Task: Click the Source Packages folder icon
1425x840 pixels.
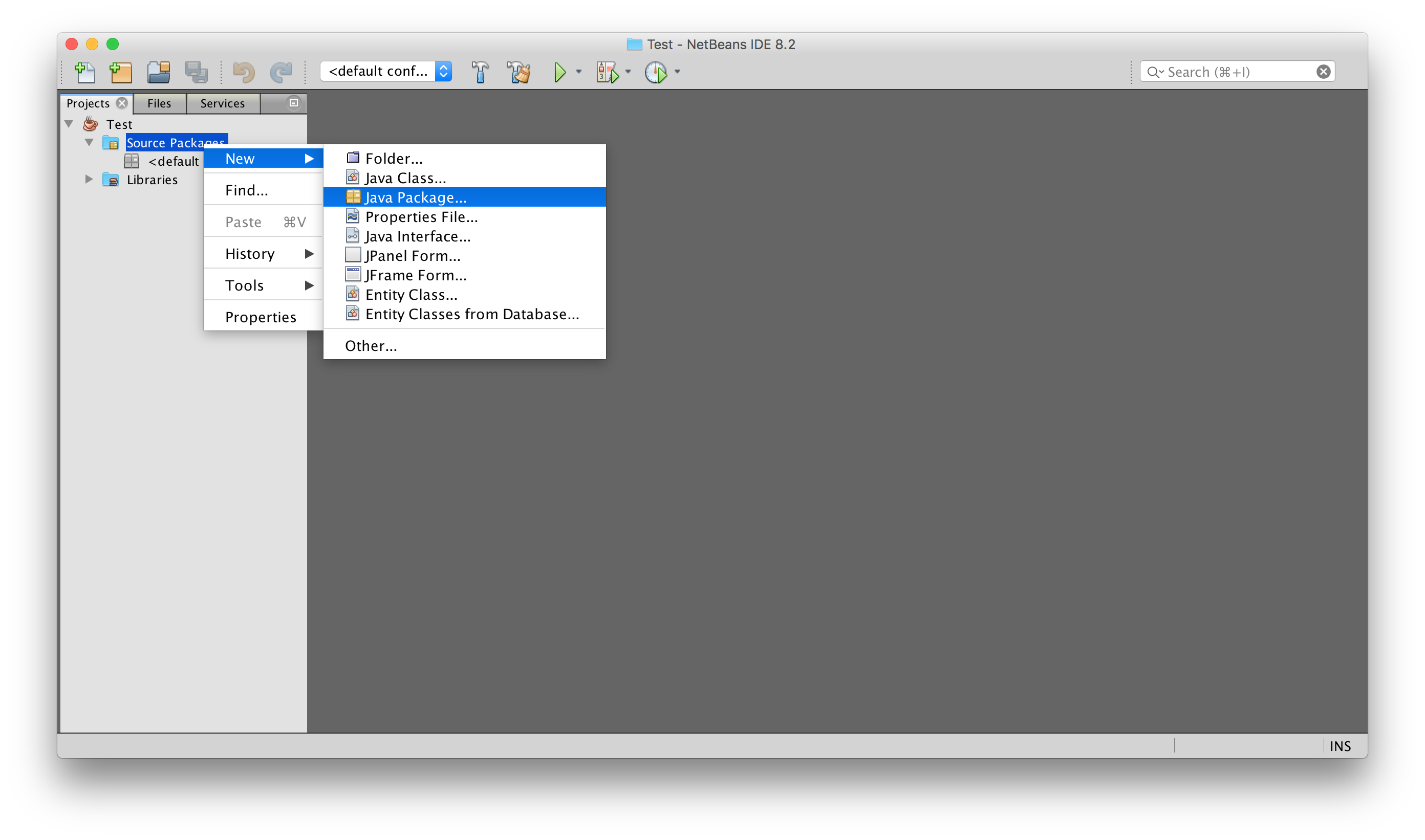Action: [x=111, y=143]
